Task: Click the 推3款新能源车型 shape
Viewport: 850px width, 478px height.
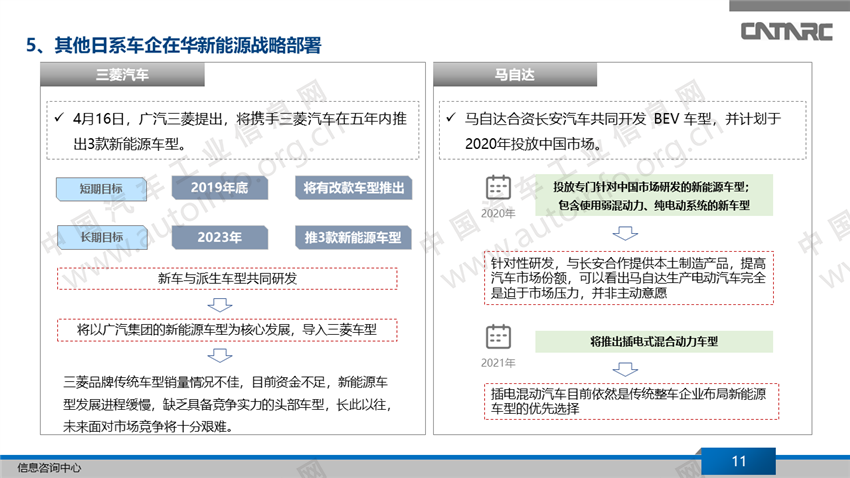Action: coord(353,237)
